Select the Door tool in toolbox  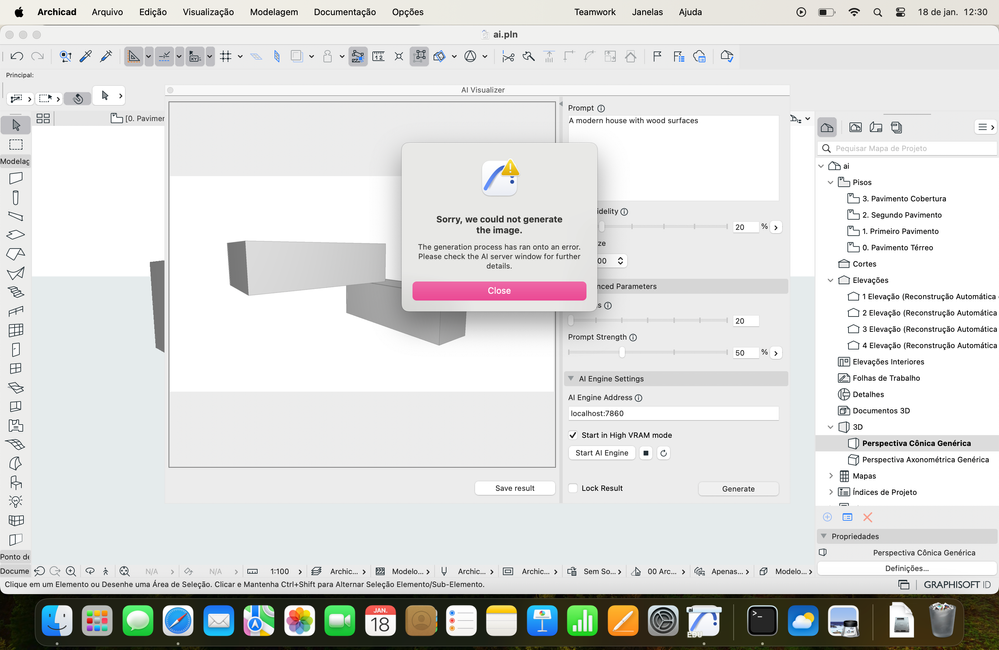(16, 349)
